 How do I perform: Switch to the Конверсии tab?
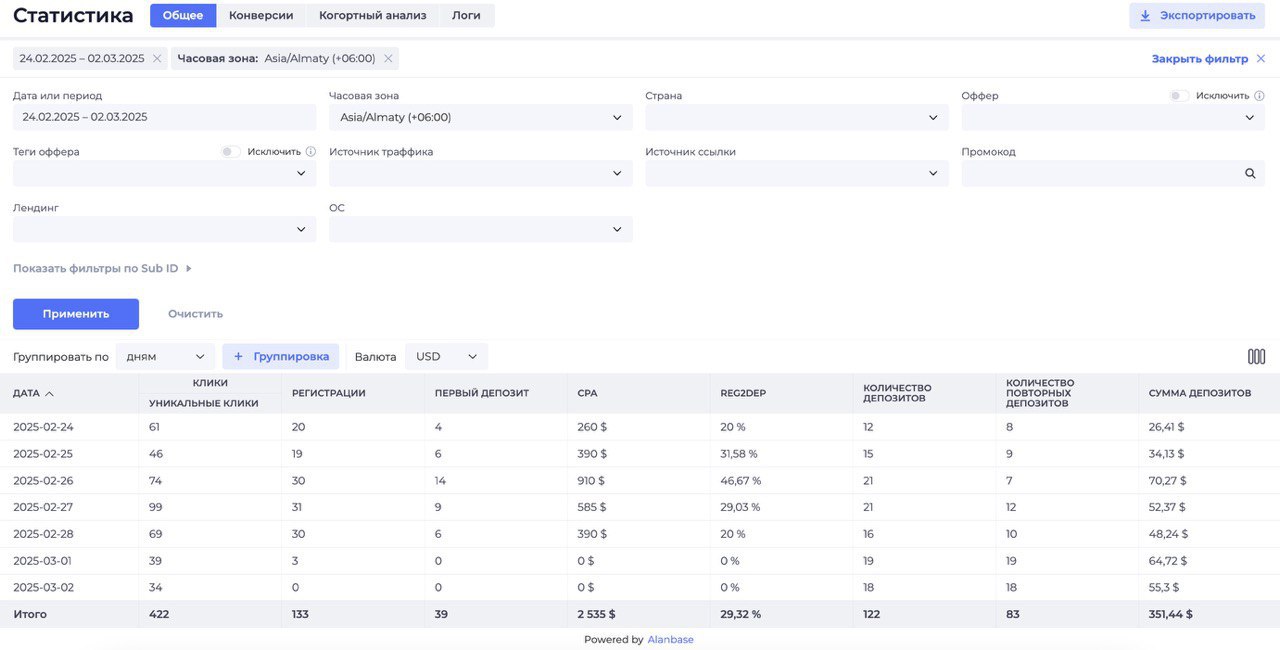pos(261,16)
